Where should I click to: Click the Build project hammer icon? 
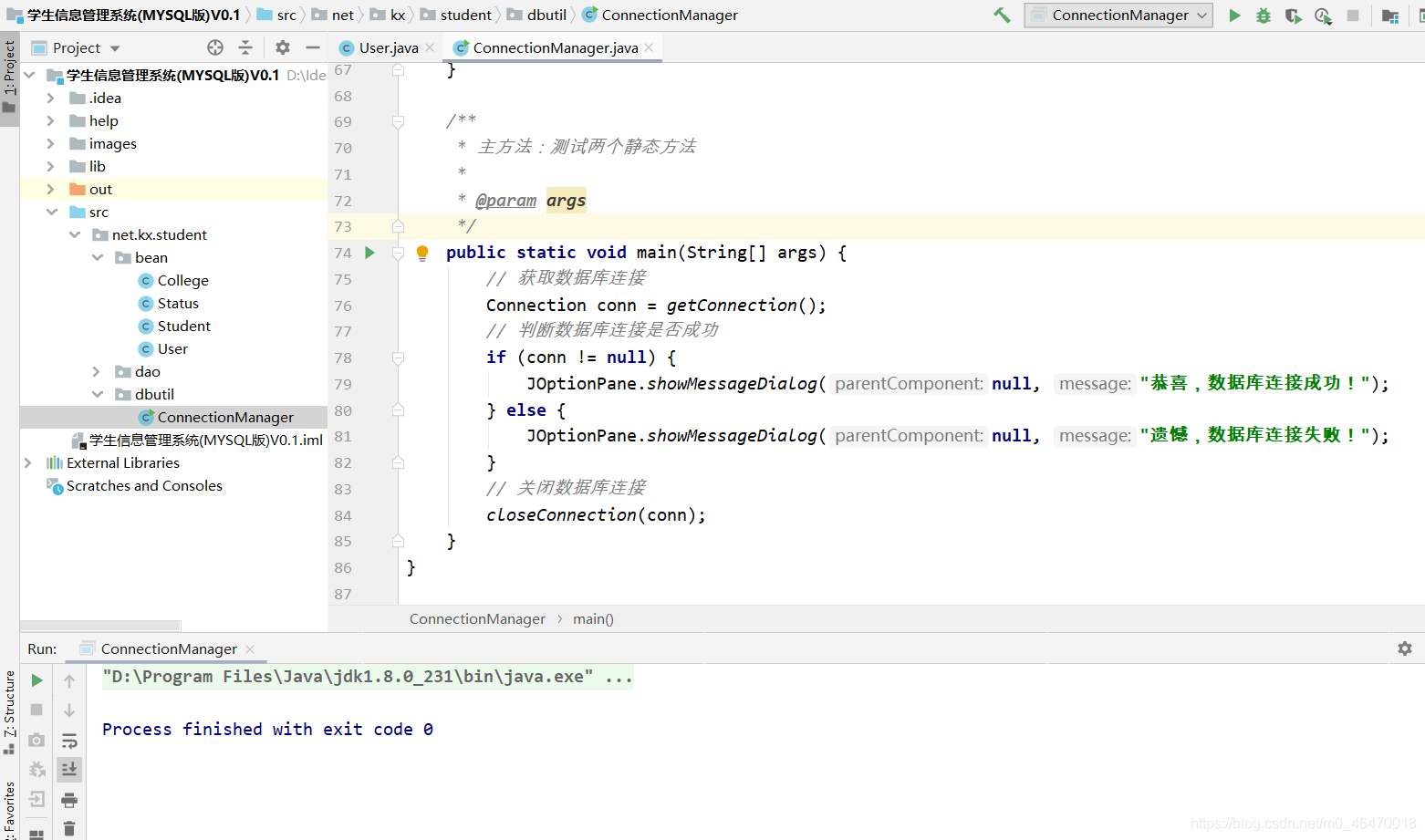point(1002,16)
